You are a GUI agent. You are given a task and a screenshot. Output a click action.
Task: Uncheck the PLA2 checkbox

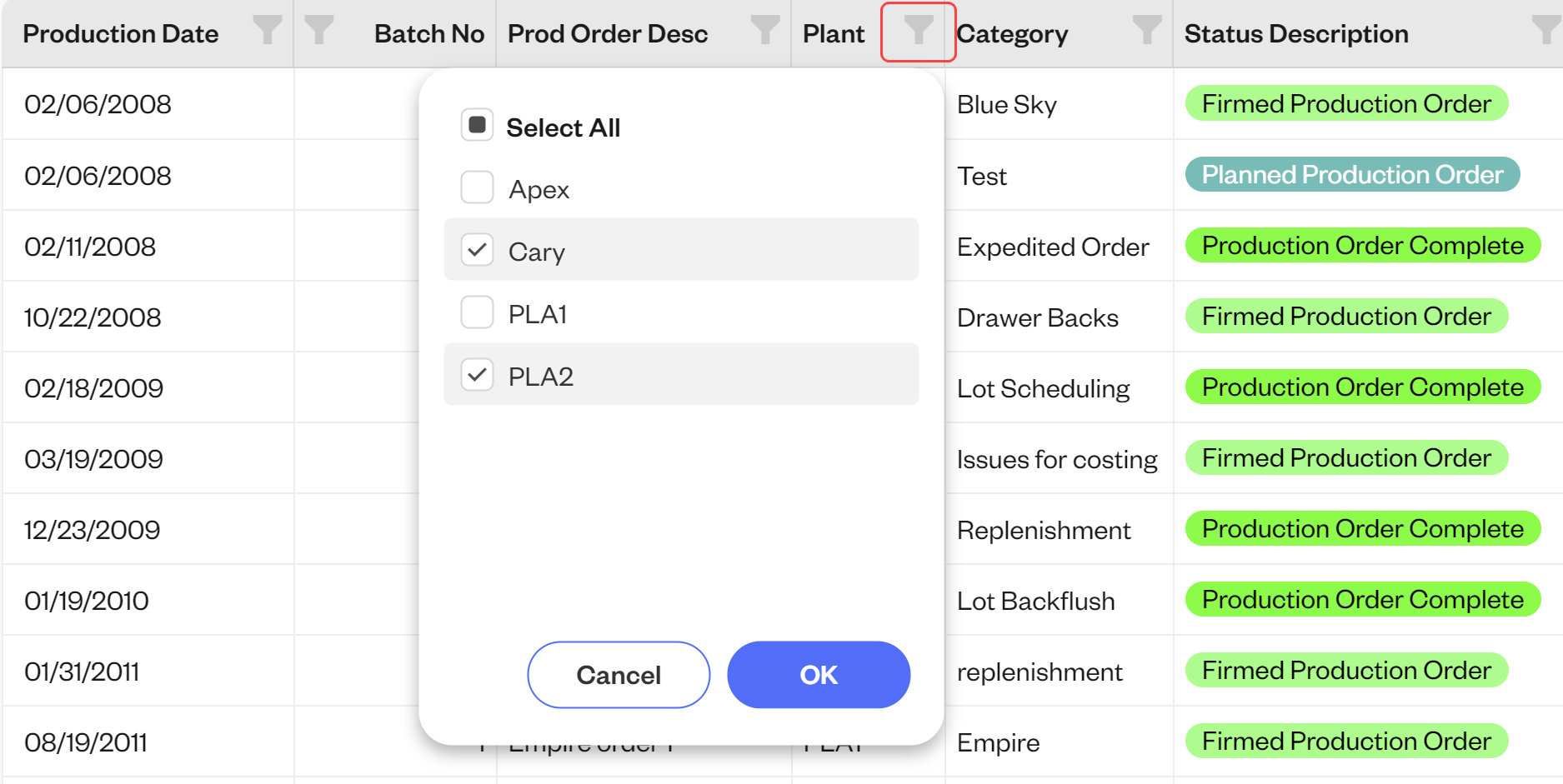point(477,375)
